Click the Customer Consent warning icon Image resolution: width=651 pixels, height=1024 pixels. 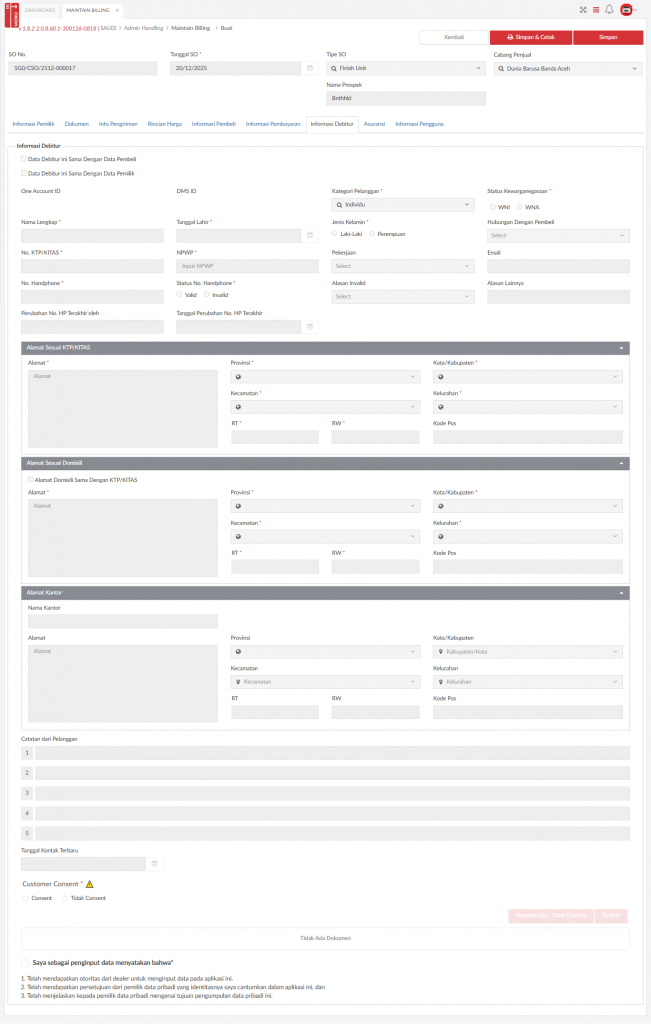coord(89,884)
